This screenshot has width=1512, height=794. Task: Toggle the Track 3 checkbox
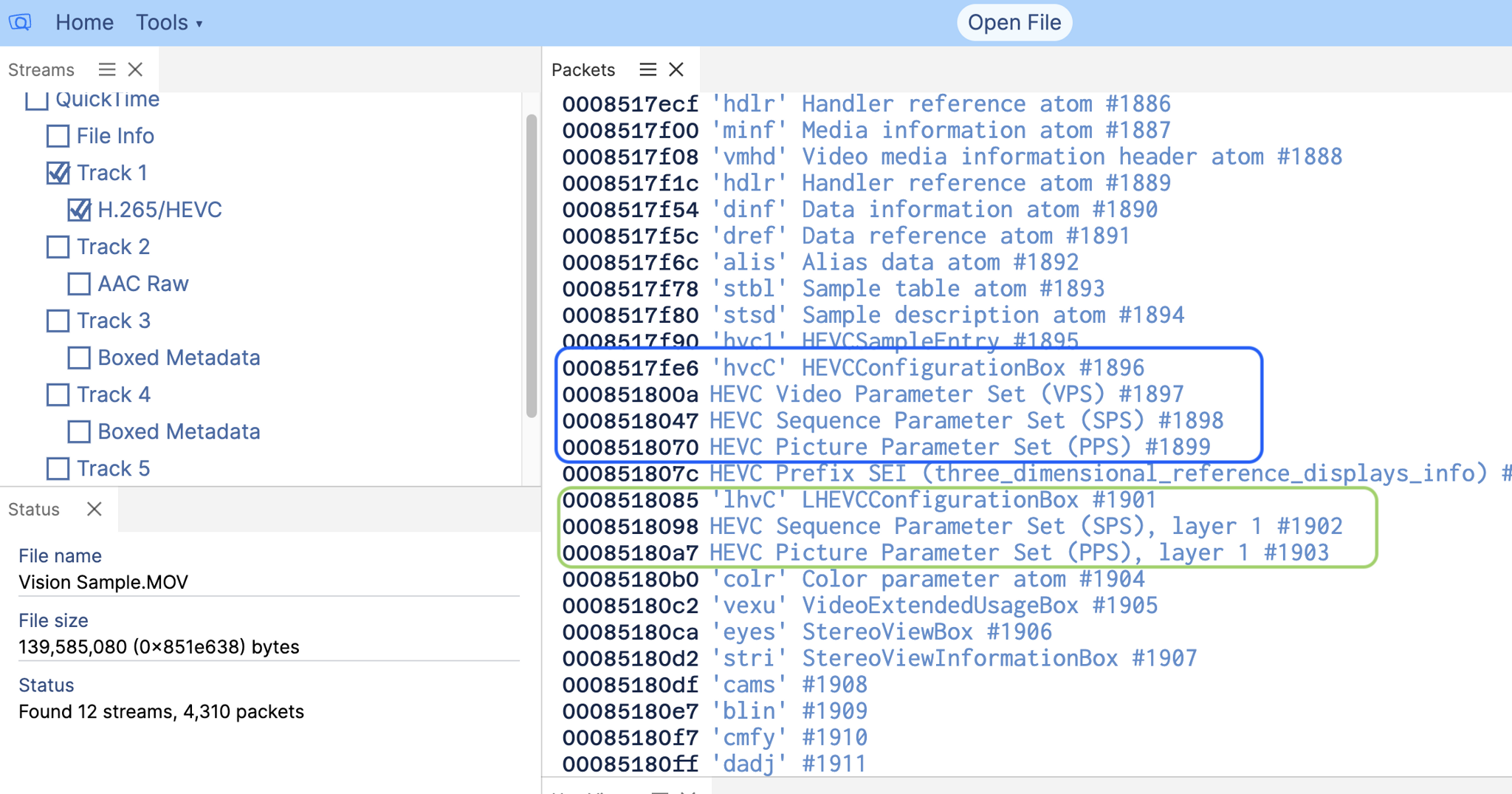pyautogui.click(x=58, y=321)
